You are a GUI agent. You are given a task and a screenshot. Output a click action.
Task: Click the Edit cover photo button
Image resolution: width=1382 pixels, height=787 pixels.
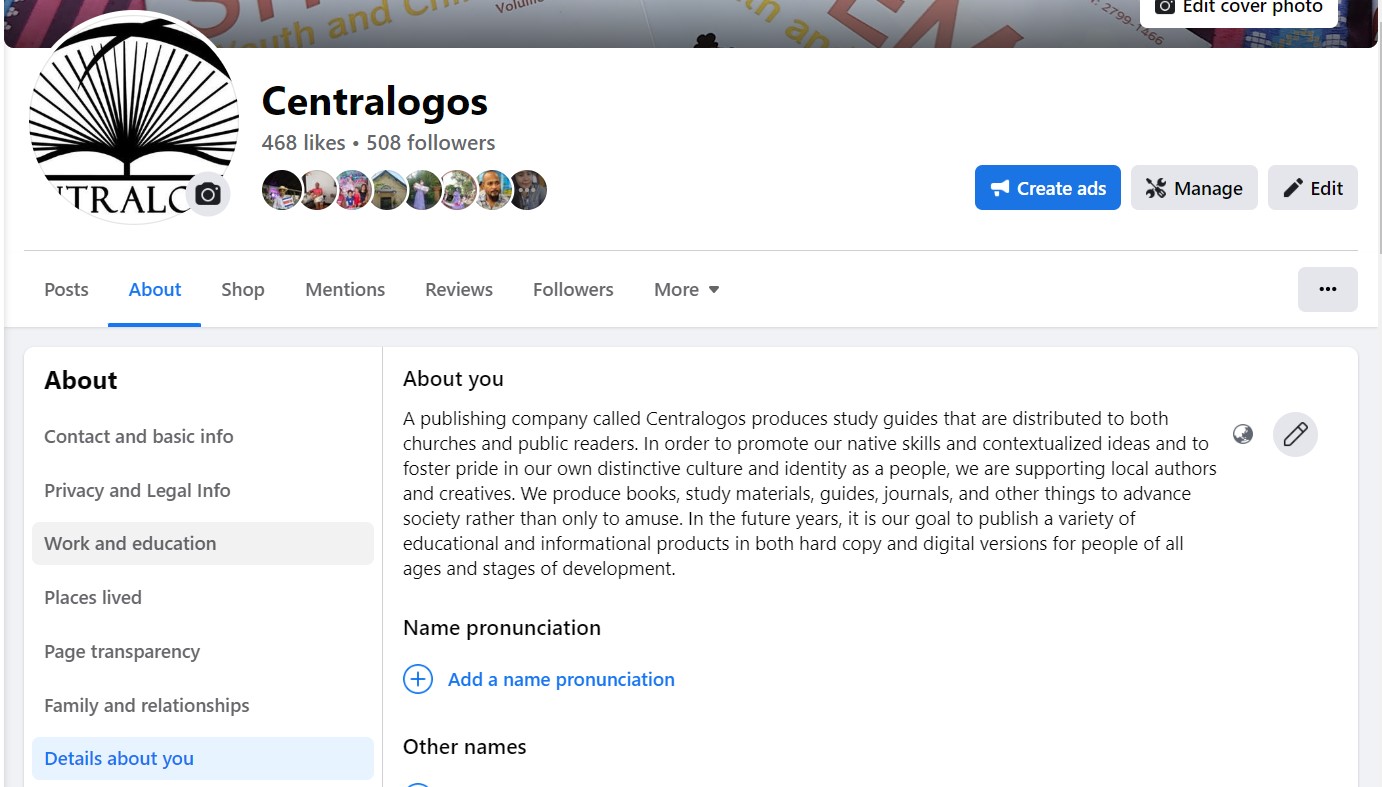pyautogui.click(x=1238, y=8)
